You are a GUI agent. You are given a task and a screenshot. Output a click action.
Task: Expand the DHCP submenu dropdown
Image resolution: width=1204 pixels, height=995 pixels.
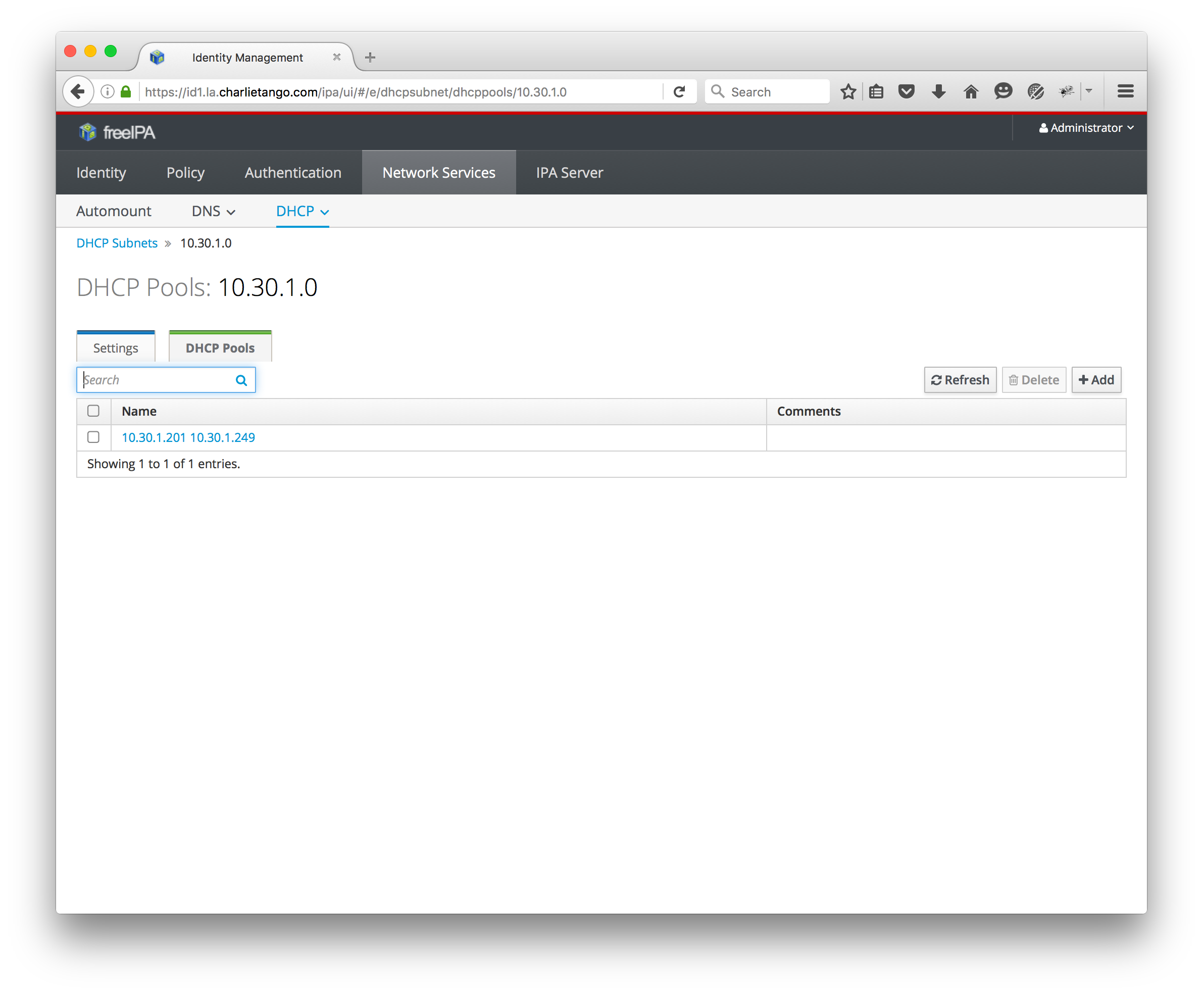pyautogui.click(x=302, y=212)
